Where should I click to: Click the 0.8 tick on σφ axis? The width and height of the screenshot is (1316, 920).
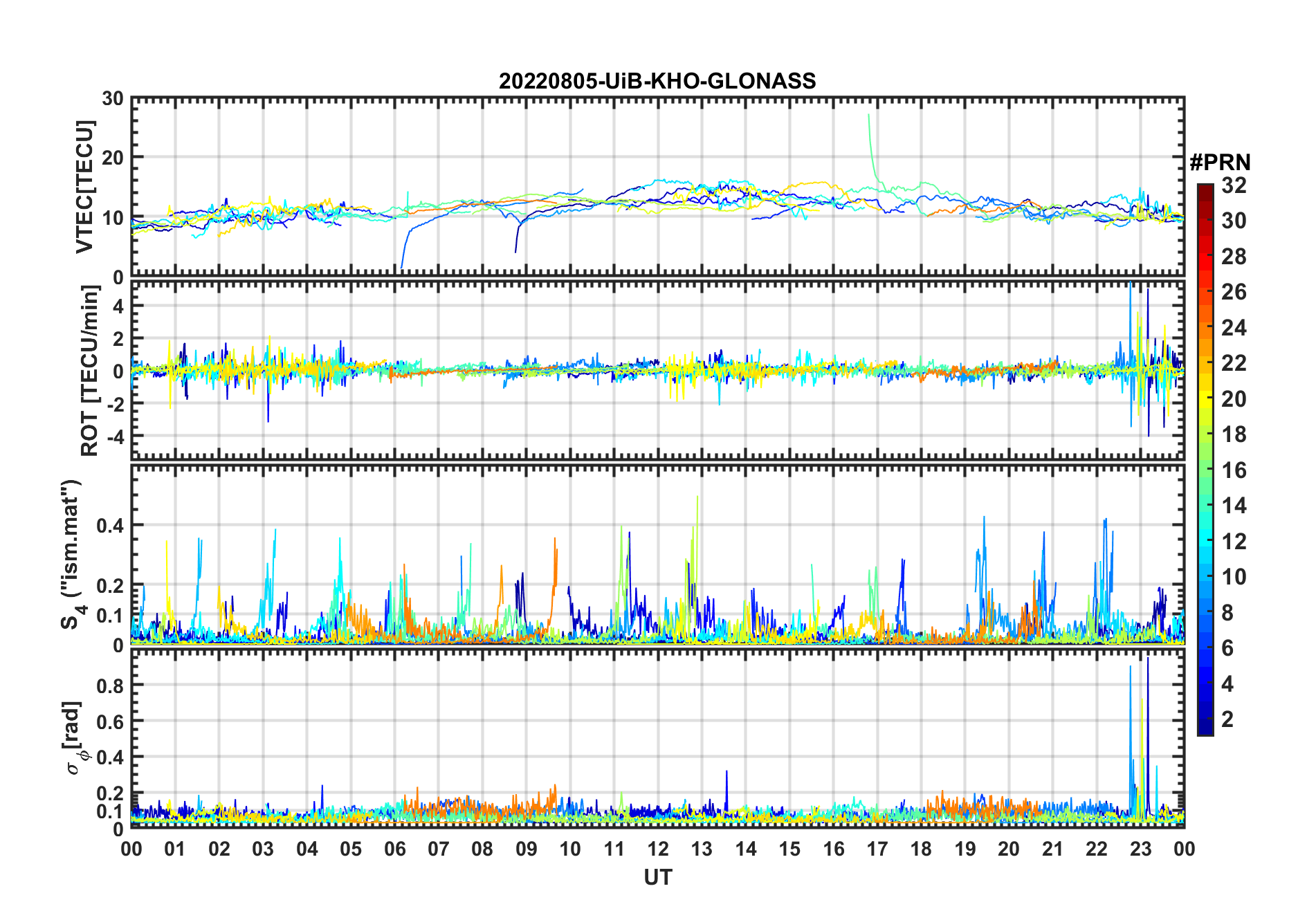coord(111,686)
